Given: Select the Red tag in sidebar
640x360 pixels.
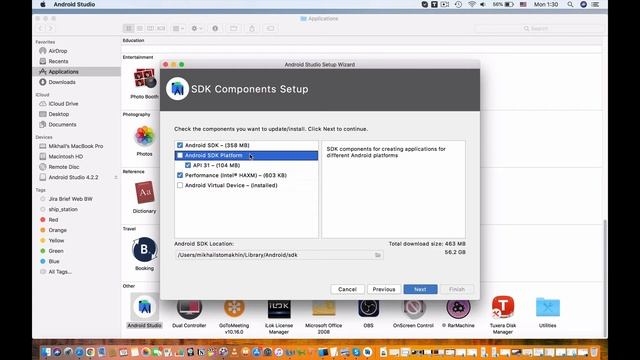Looking at the screenshot, I should [53, 220].
